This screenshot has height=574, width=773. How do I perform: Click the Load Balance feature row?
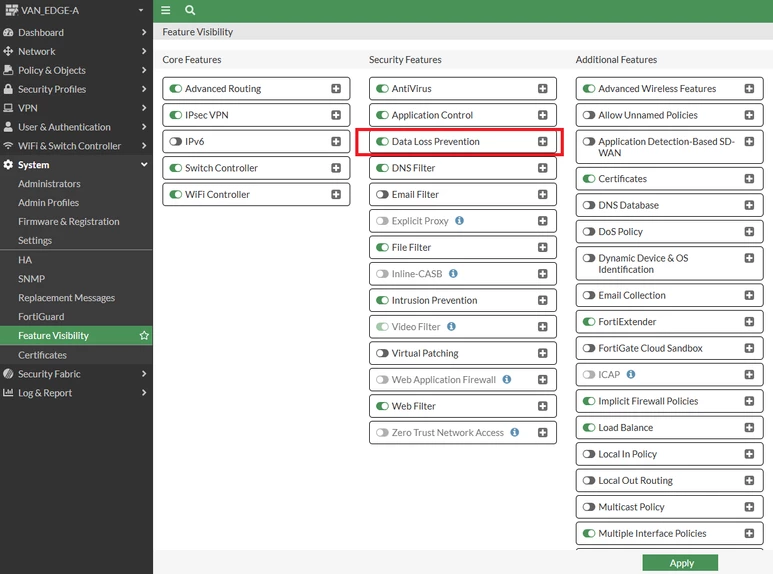click(669, 428)
